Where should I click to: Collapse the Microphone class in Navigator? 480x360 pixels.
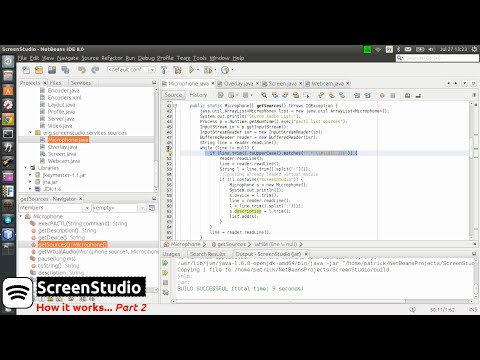pyautogui.click(x=21, y=216)
